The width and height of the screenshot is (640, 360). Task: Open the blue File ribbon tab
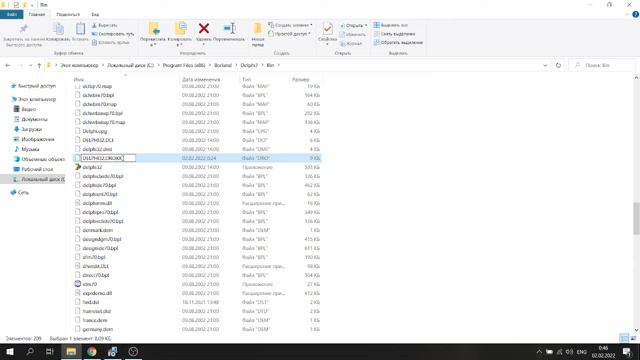click(12, 14)
